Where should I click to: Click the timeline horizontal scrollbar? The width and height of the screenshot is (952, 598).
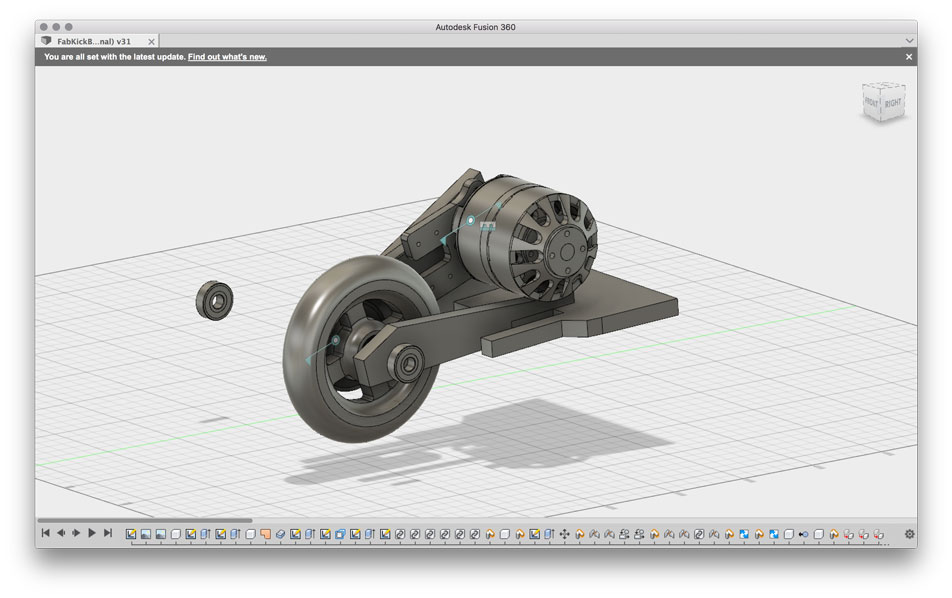144,520
